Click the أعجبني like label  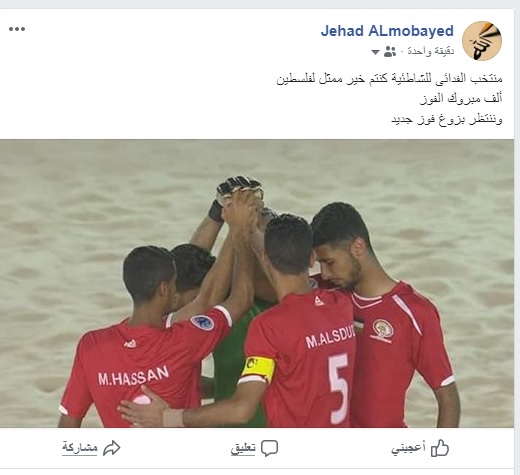pos(408,448)
